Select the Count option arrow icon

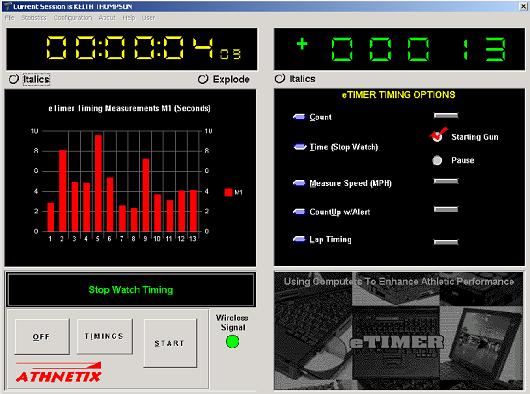click(x=299, y=117)
